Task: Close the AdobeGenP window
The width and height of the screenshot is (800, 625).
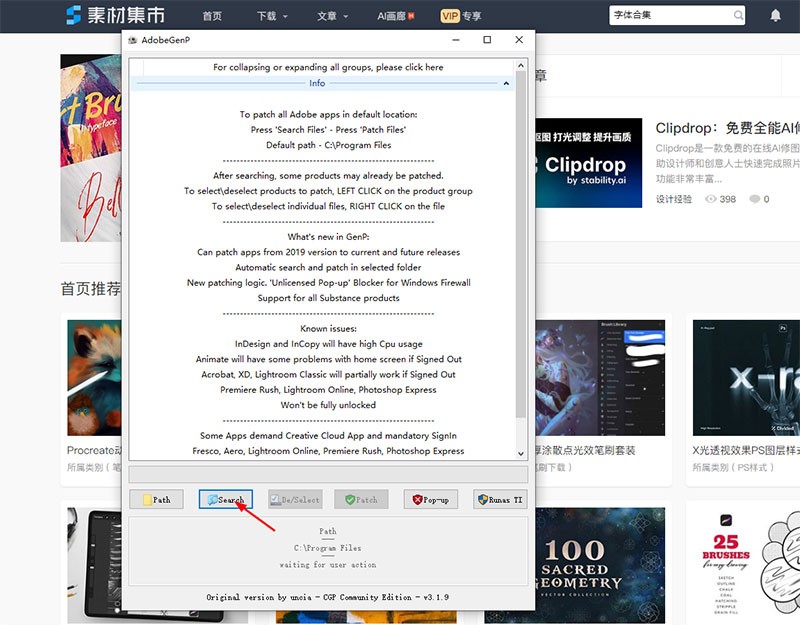Action: (x=519, y=40)
